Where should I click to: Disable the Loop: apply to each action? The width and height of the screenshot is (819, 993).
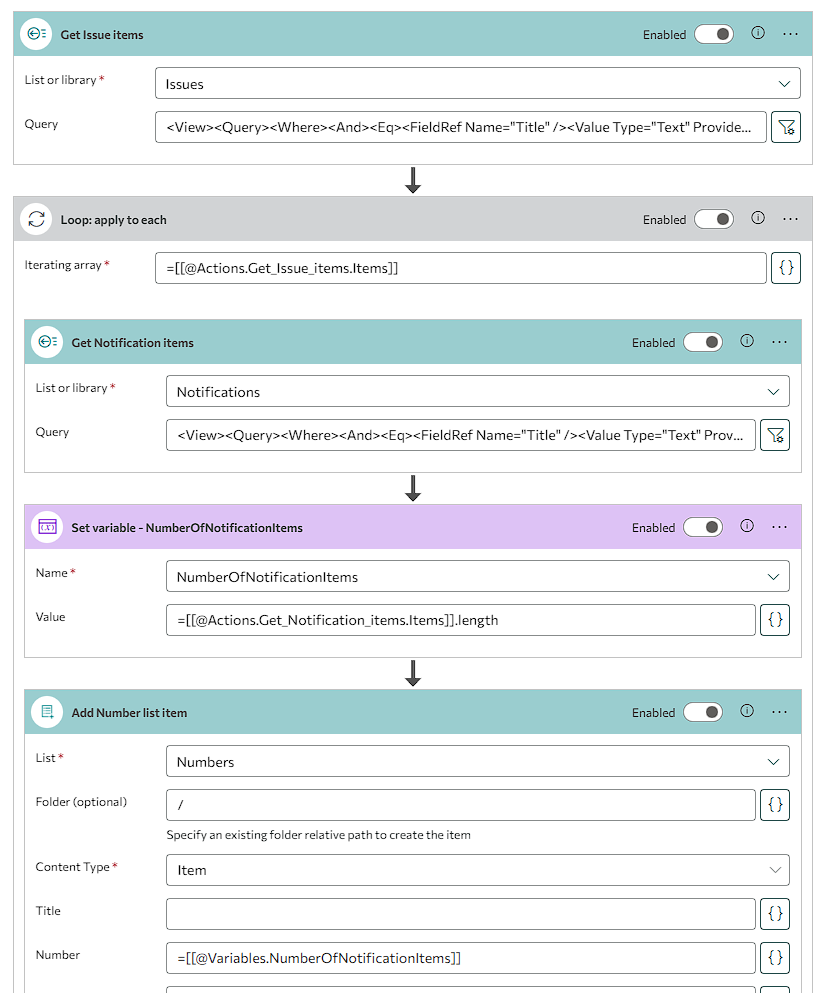pyautogui.click(x=713, y=219)
